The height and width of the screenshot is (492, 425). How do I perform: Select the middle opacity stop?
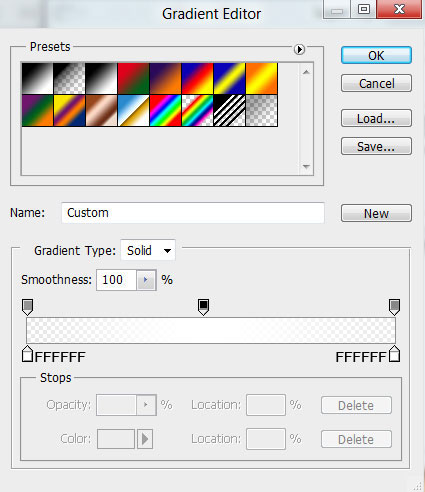(x=203, y=307)
